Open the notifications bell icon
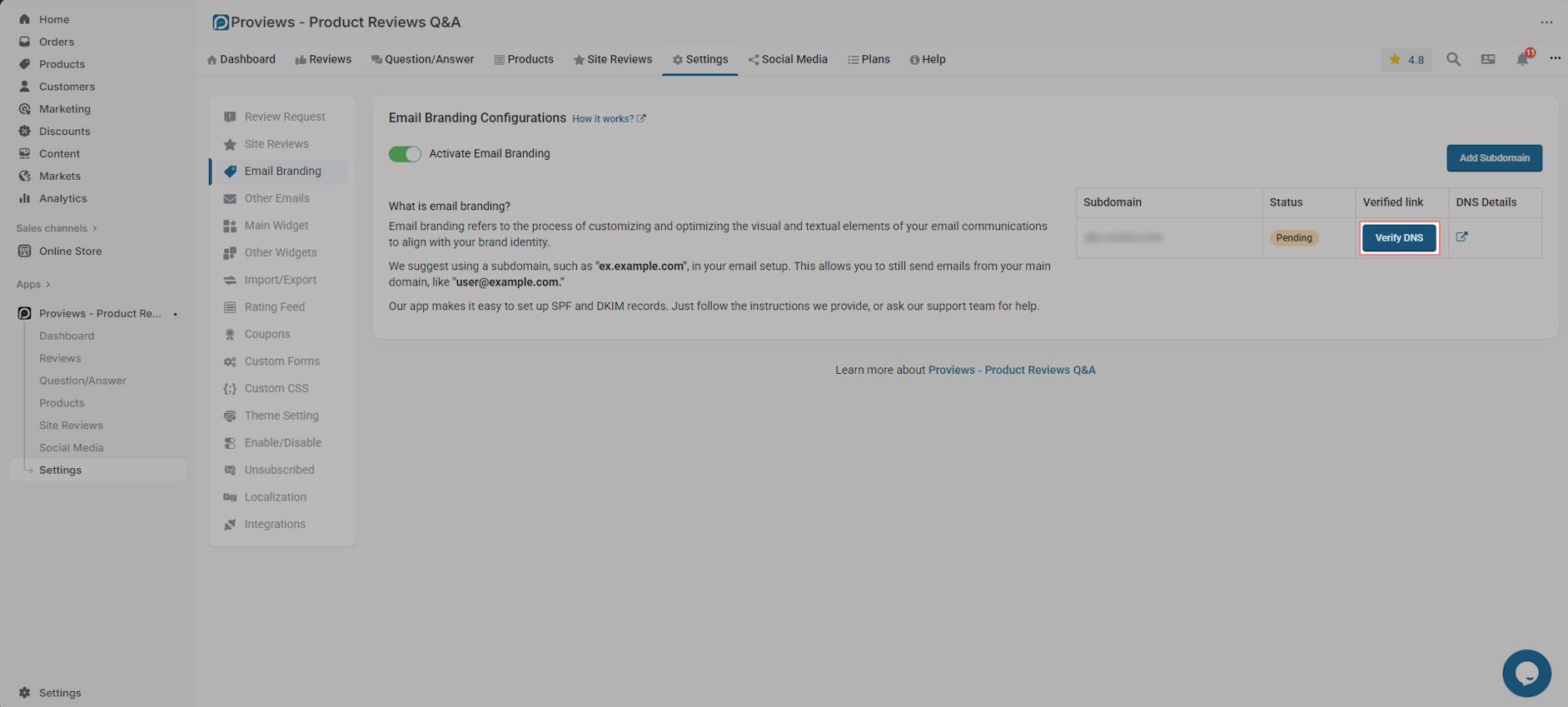Image resolution: width=1568 pixels, height=707 pixels. coord(1522,59)
